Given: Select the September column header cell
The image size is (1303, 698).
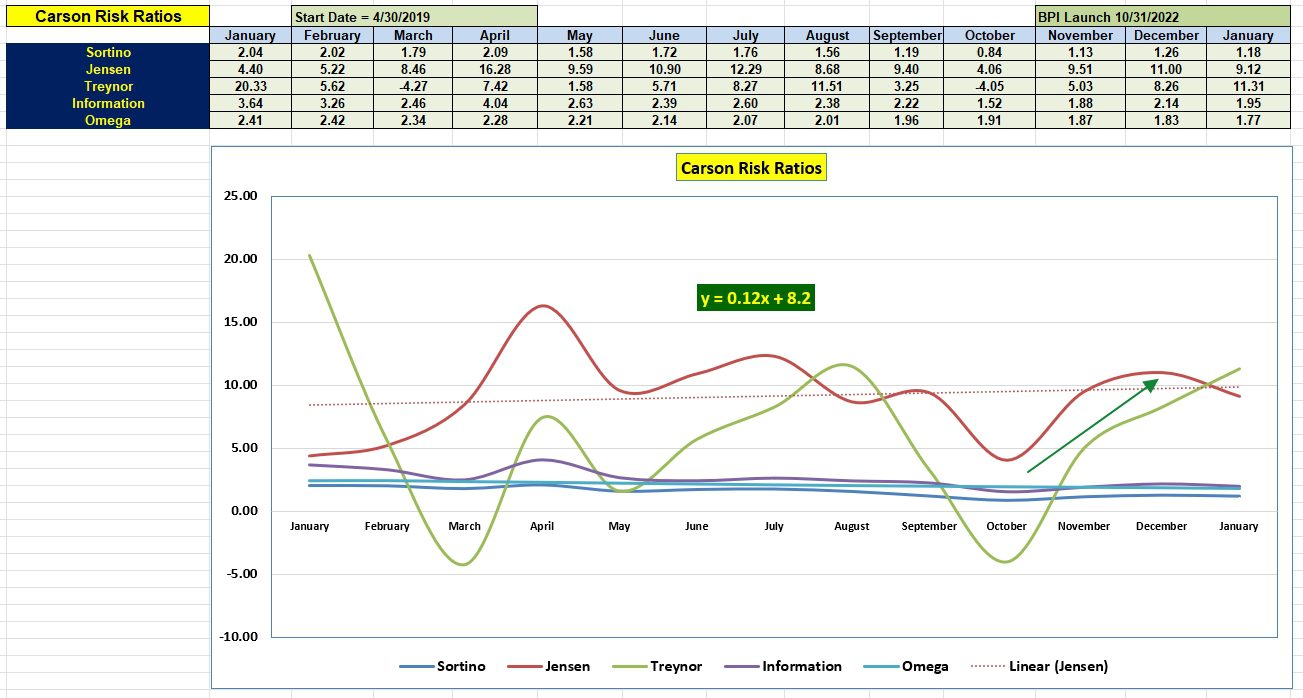Looking at the screenshot, I should tap(907, 35).
